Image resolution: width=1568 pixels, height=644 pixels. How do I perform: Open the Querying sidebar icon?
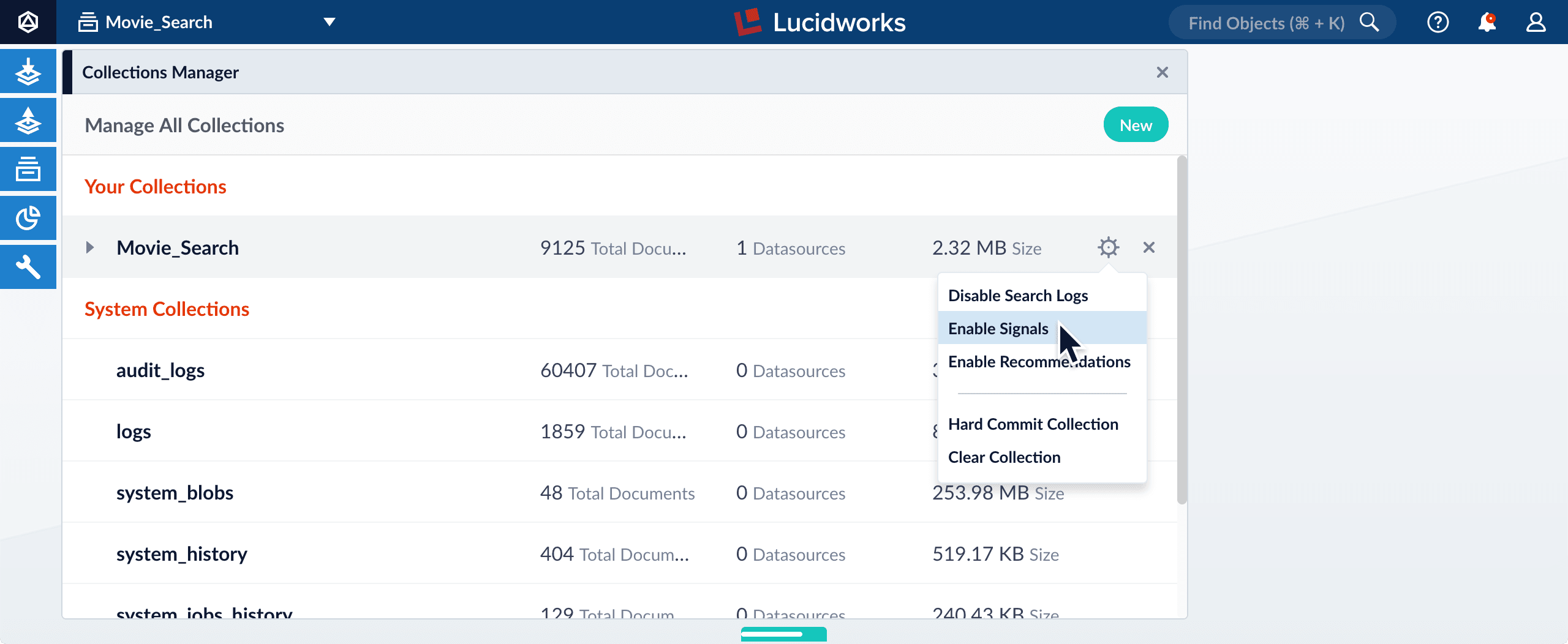coord(28,121)
